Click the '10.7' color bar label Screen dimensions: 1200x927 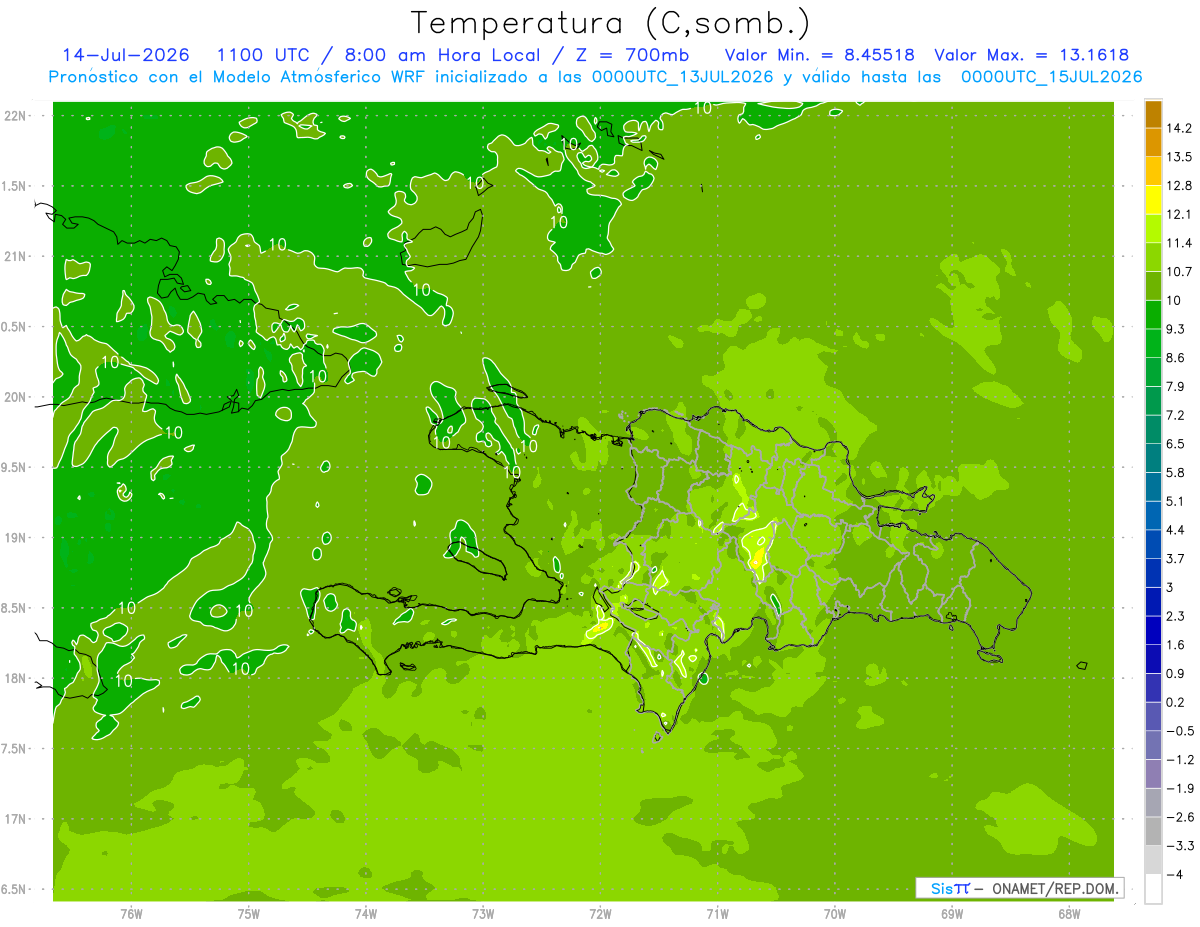[x=1179, y=272]
